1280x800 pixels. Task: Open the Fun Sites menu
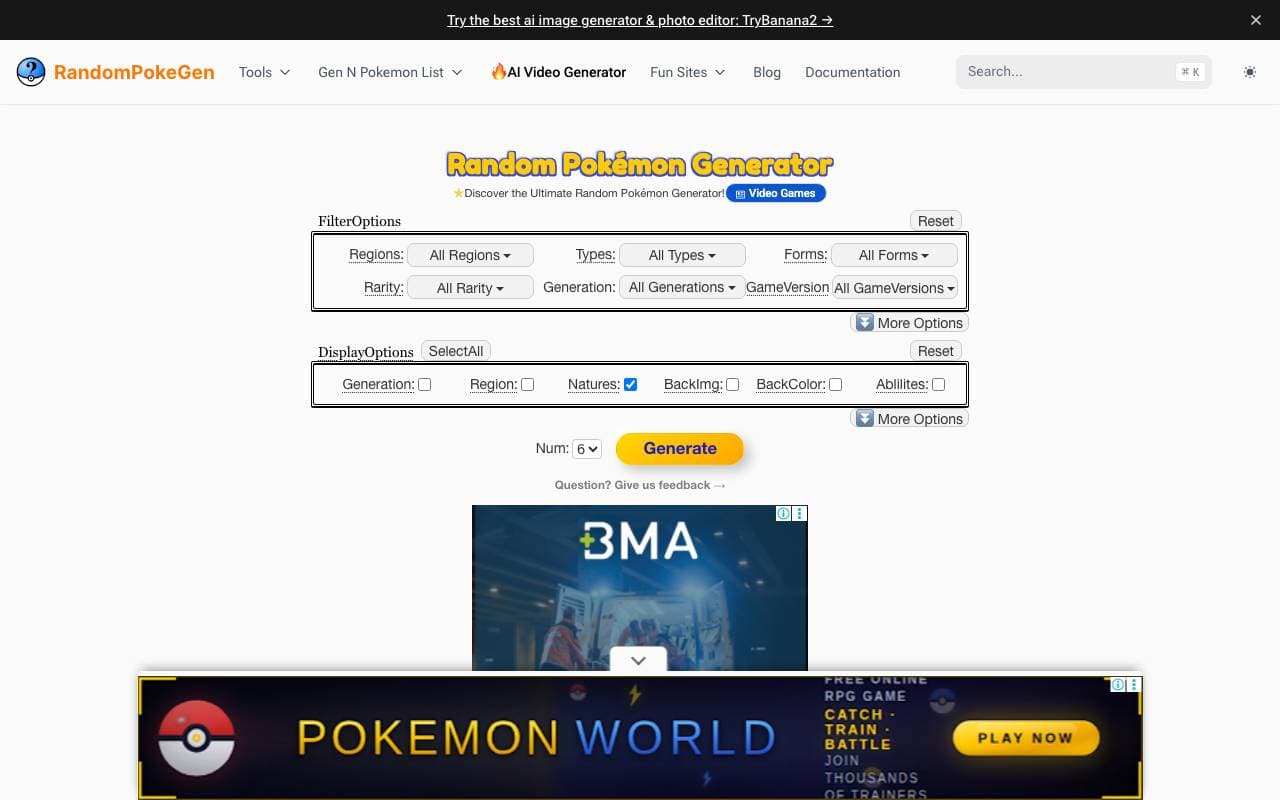(x=688, y=72)
